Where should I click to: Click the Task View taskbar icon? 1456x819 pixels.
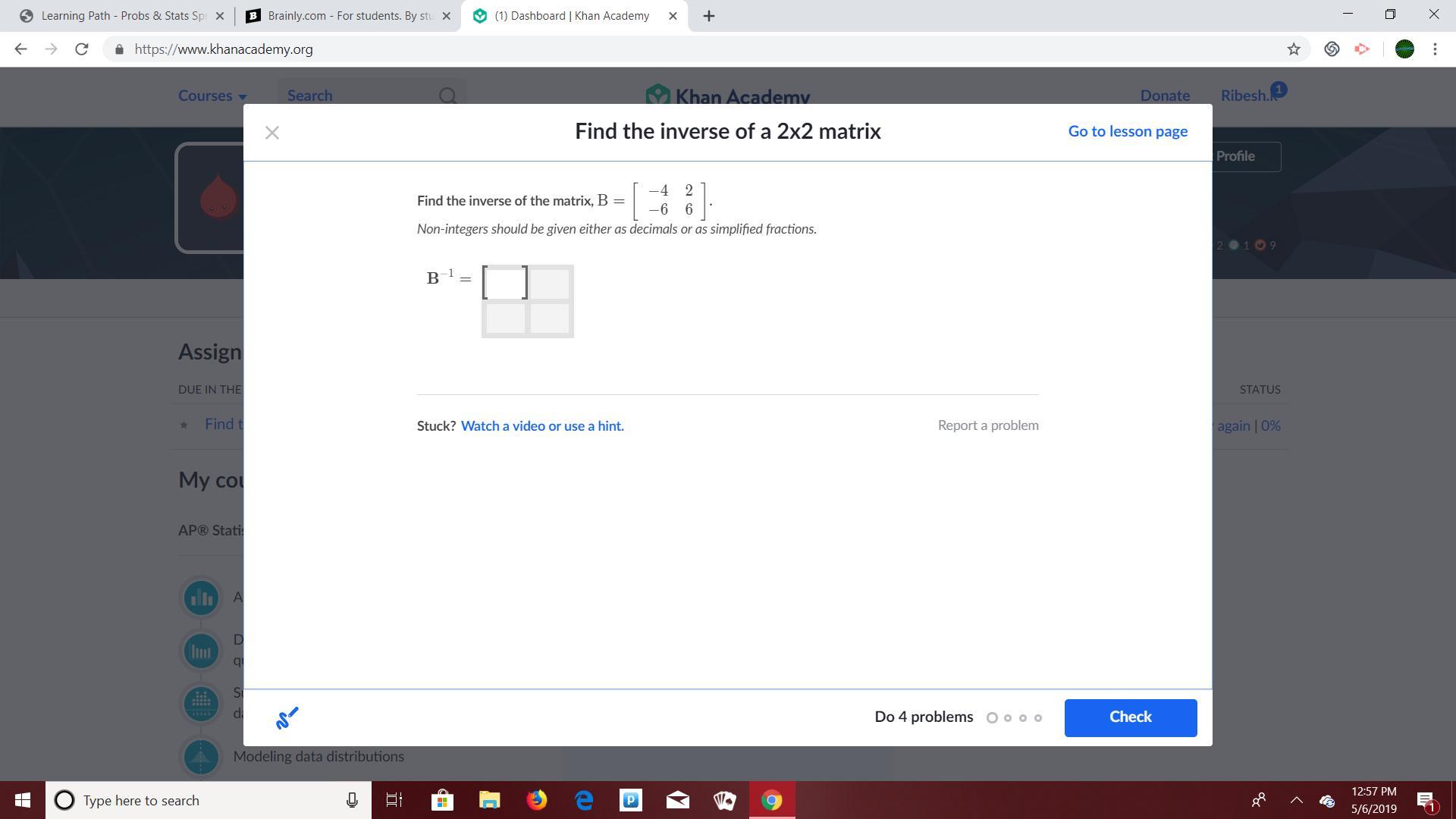pos(394,800)
